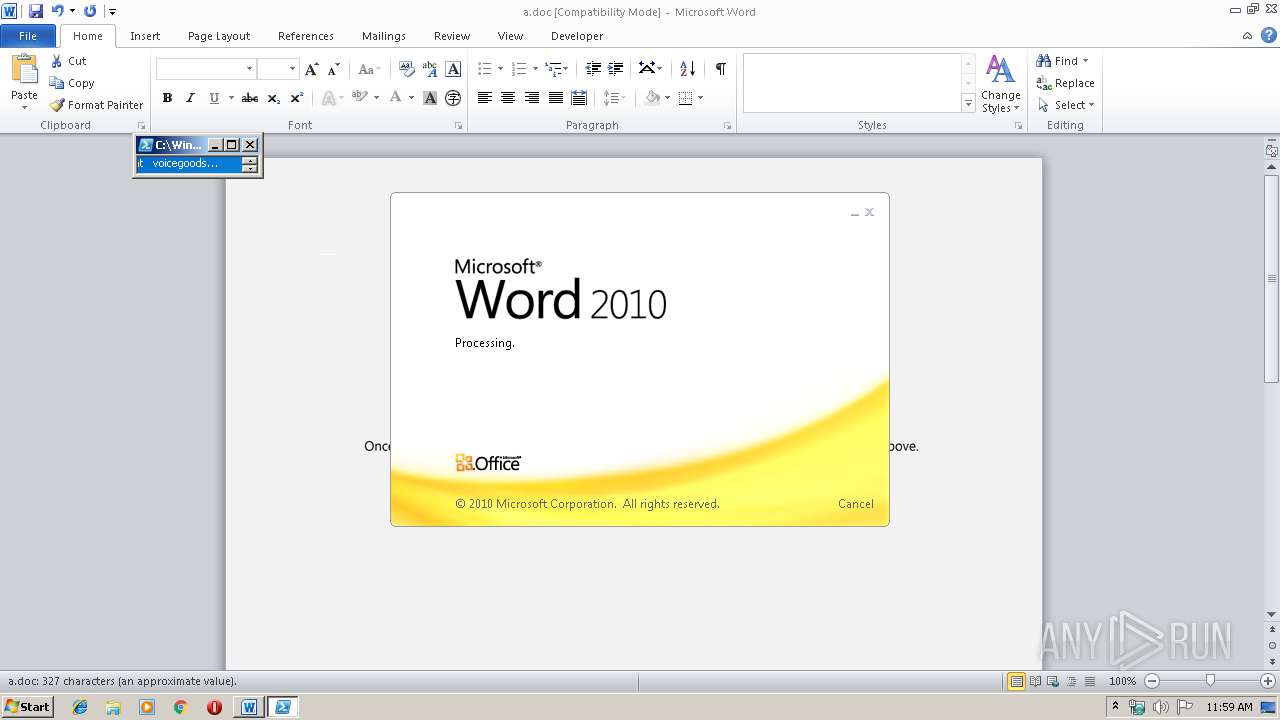Toggle Strikethrough formatting
This screenshot has width=1280, height=720.
click(250, 98)
